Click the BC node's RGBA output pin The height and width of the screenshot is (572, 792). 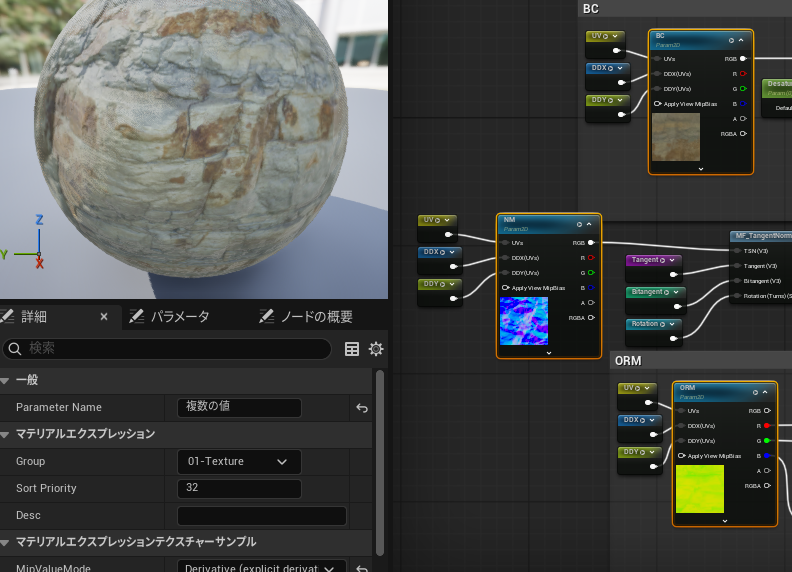pos(743,133)
